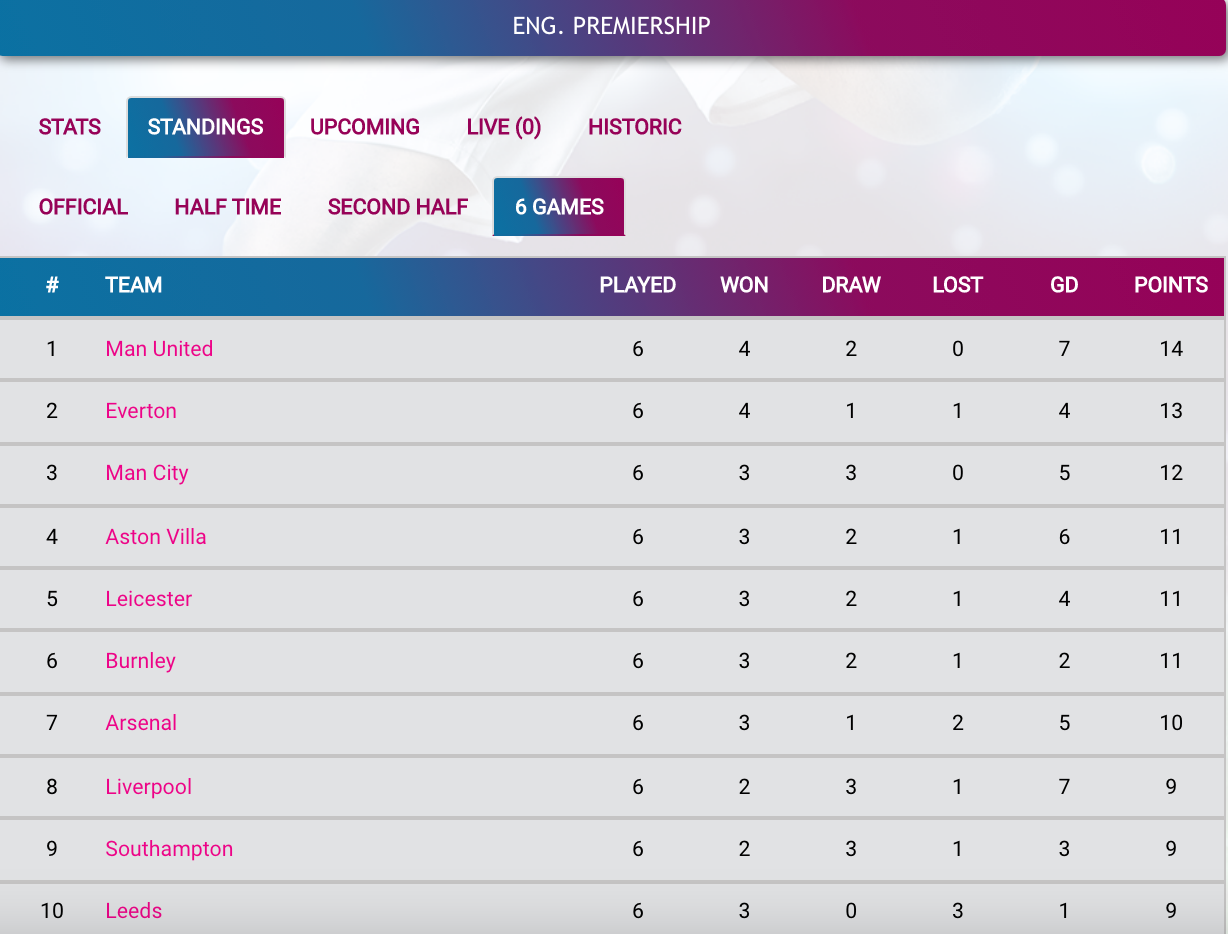Open the Burnley team link

(141, 661)
